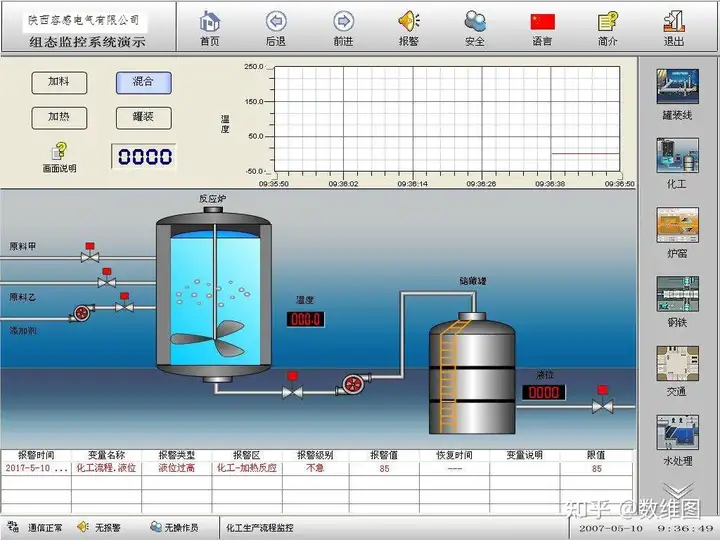This screenshot has width=720, height=540.
Task: Toggle the 原料甲 pipeline valve
Action: (x=90, y=253)
